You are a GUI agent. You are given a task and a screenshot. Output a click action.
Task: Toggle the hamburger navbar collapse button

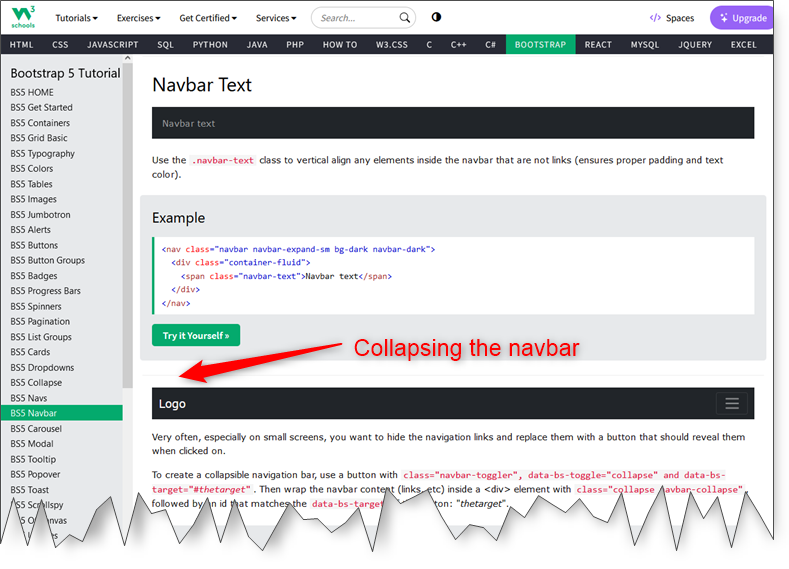coord(732,404)
